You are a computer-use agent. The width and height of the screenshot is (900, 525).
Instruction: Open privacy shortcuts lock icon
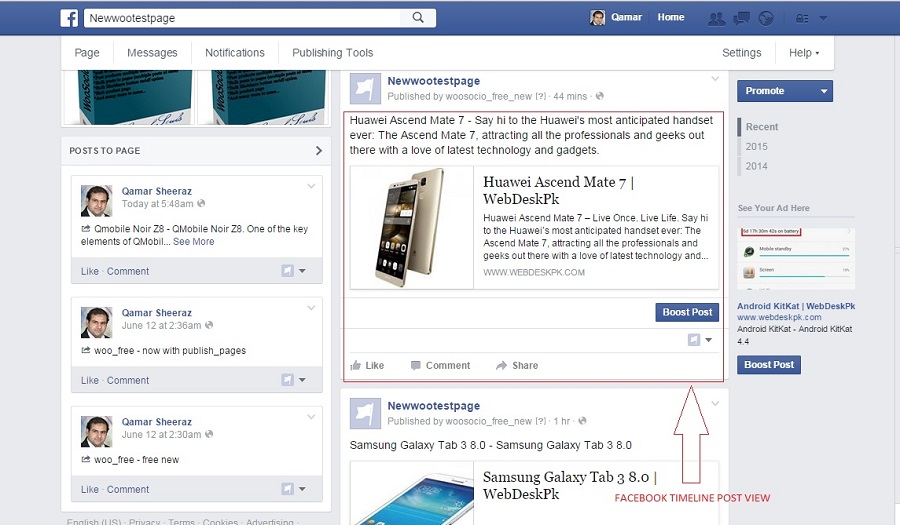802,18
